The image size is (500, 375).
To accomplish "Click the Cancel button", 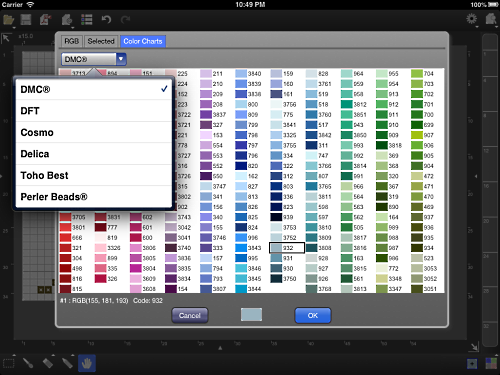I will [190, 315].
